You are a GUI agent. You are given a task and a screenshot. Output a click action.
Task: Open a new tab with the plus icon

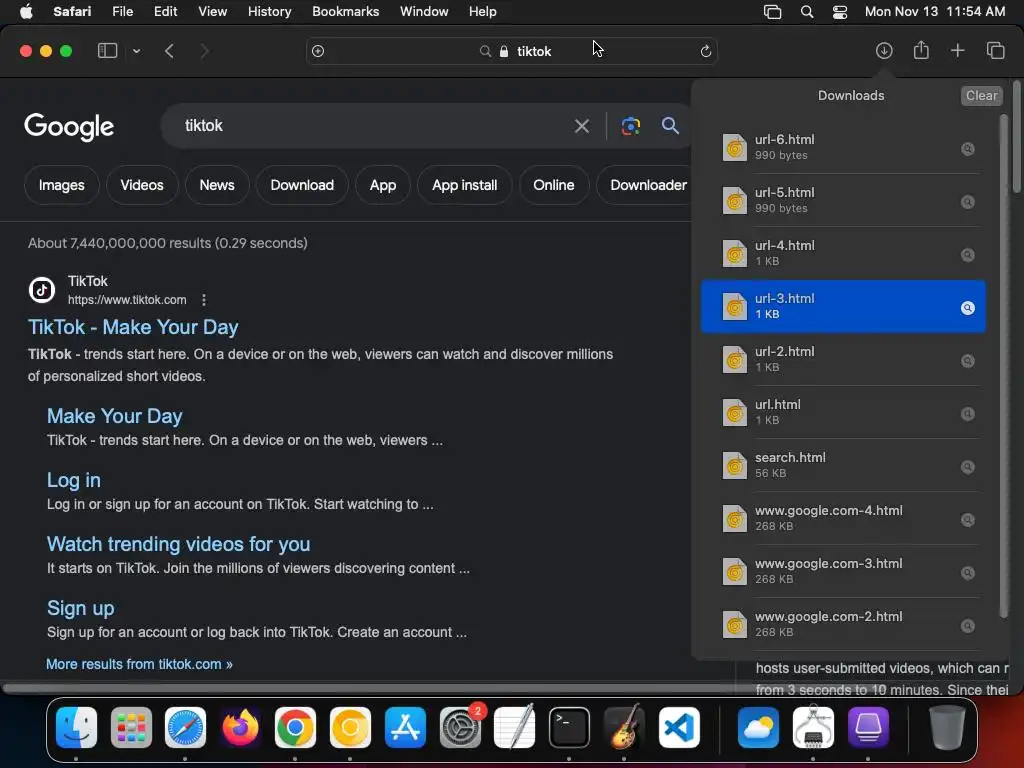[957, 50]
